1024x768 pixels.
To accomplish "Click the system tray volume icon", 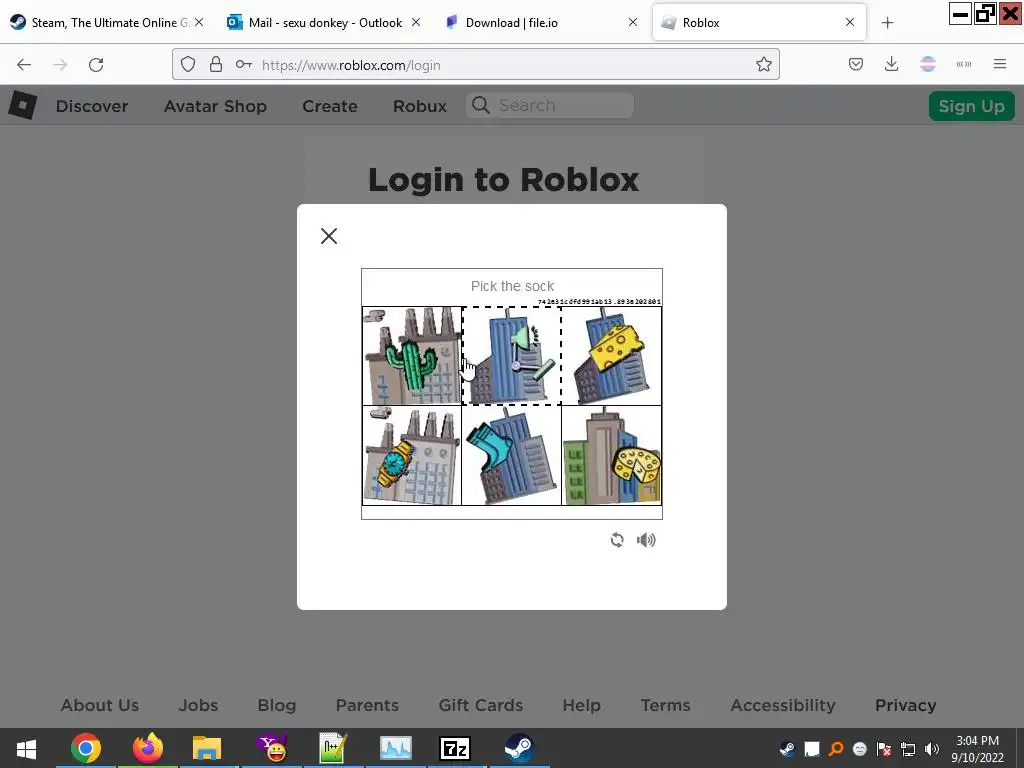I will click(x=932, y=749).
